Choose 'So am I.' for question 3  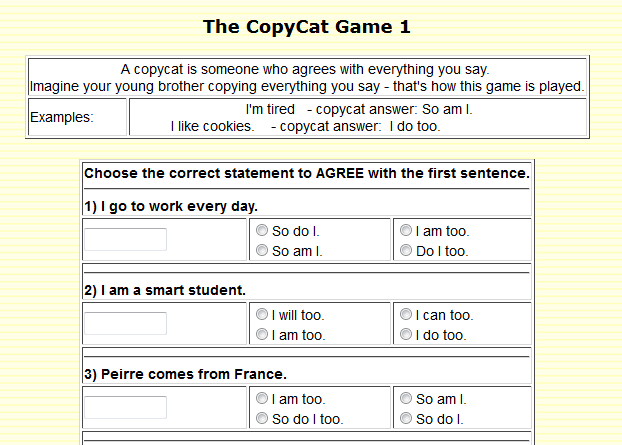pyautogui.click(x=406, y=398)
